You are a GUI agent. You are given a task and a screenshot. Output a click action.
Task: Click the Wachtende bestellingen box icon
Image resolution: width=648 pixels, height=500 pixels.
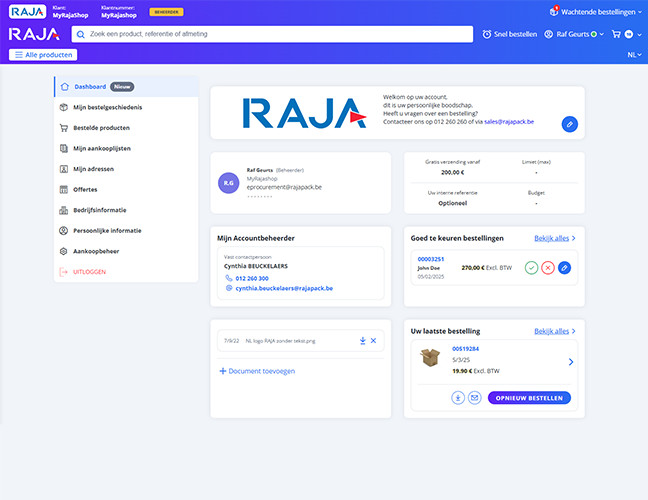554,12
